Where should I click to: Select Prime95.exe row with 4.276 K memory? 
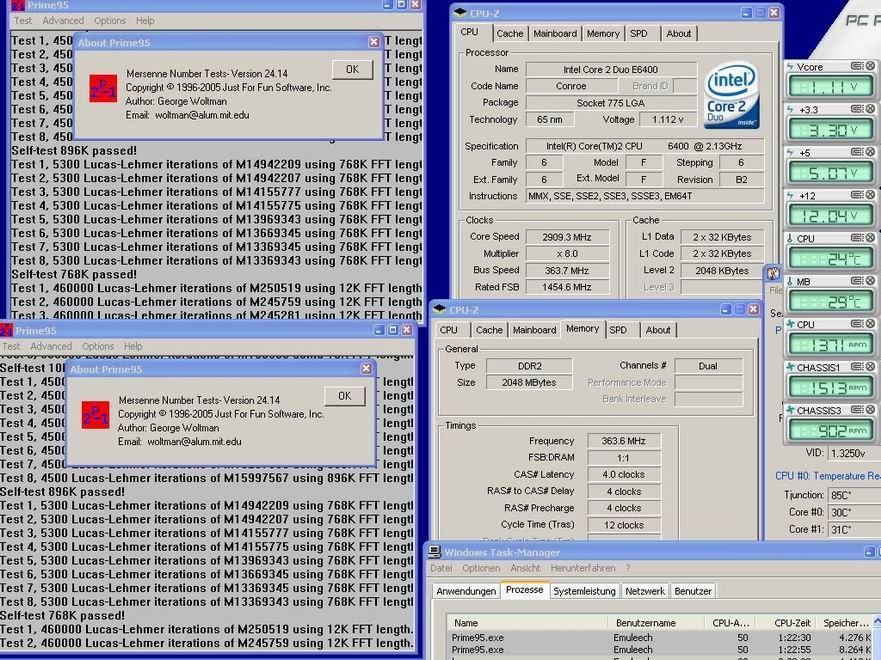point(661,638)
